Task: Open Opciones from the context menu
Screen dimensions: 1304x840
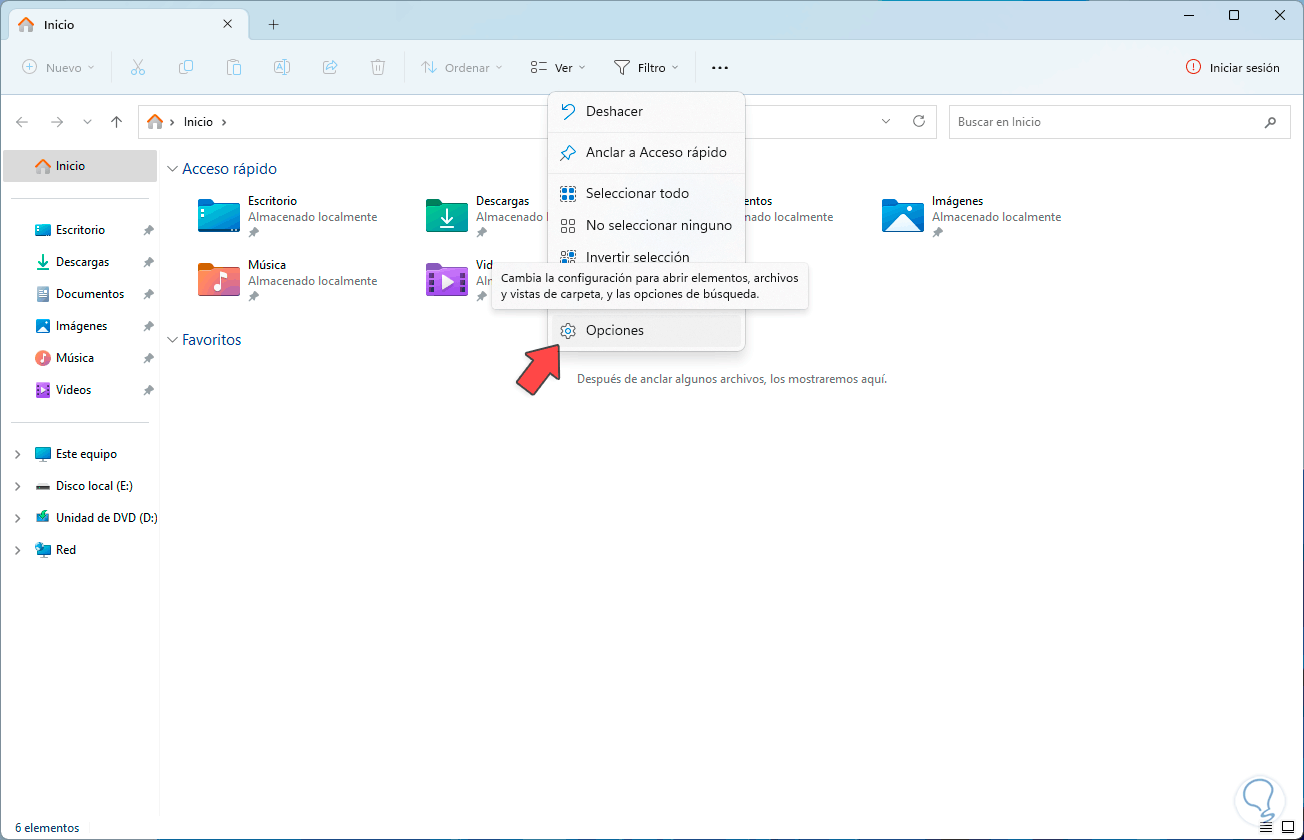Action: click(614, 330)
